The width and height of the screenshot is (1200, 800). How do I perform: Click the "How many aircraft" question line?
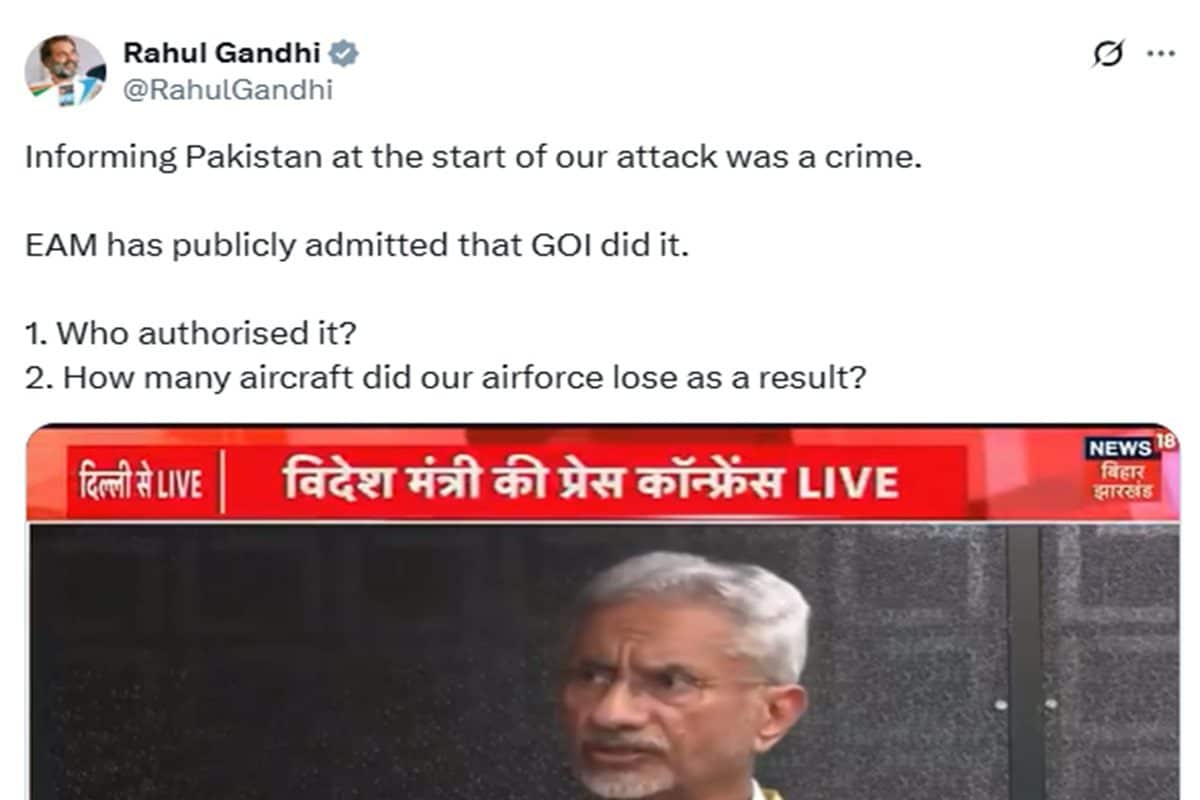(x=445, y=379)
